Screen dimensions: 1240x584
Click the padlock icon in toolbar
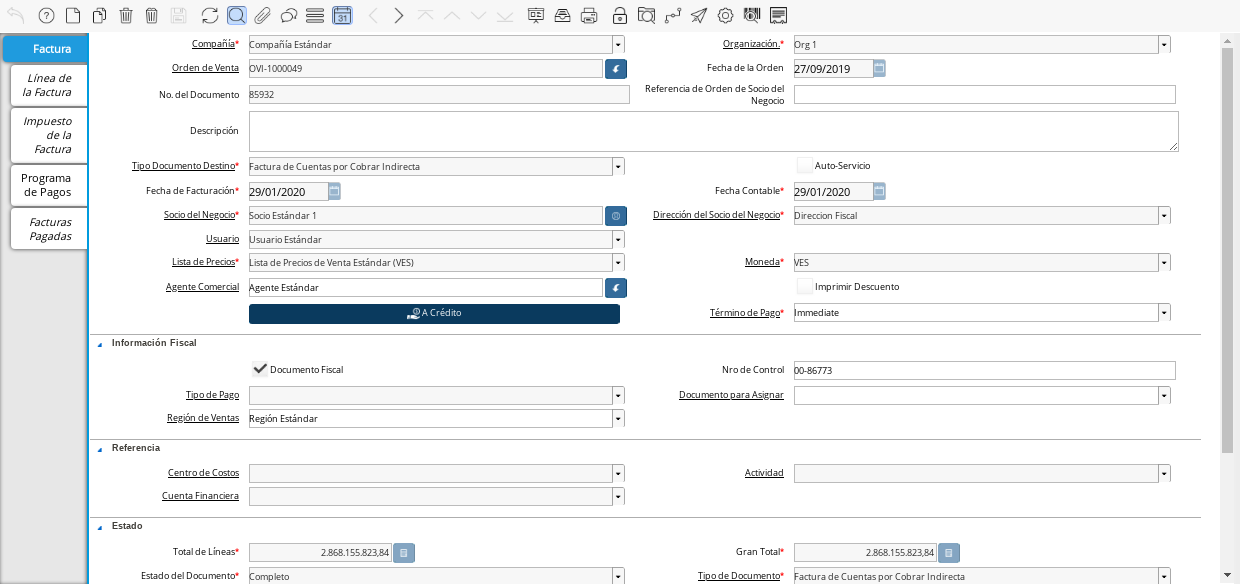tap(620, 15)
